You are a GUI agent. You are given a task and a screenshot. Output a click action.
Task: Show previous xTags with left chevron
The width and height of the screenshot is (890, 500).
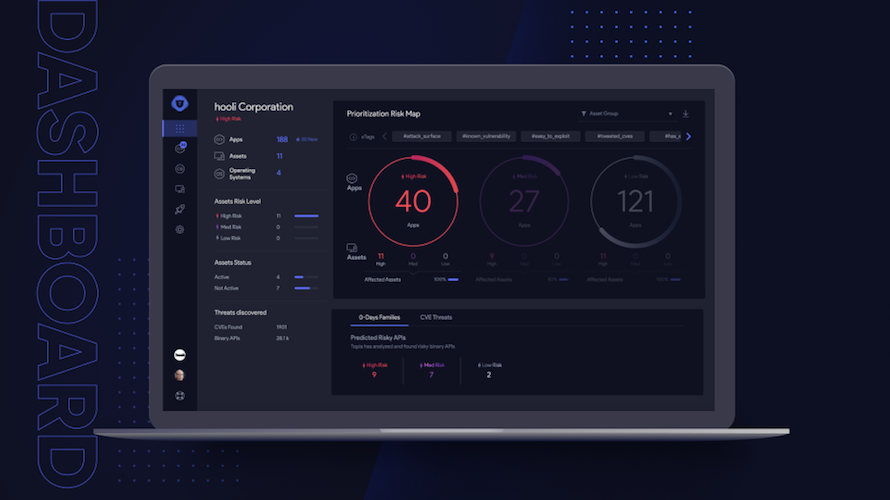tap(384, 136)
